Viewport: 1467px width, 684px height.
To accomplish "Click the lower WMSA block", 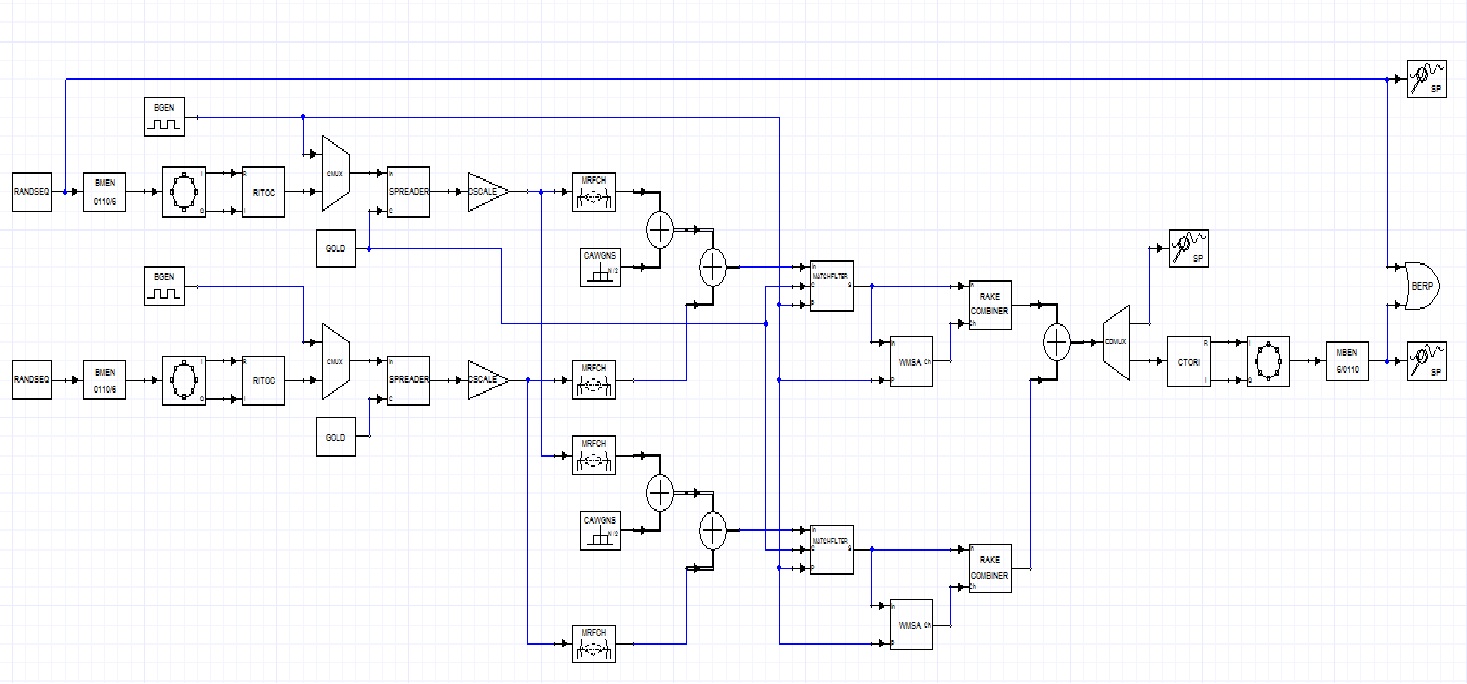I will 910,624.
